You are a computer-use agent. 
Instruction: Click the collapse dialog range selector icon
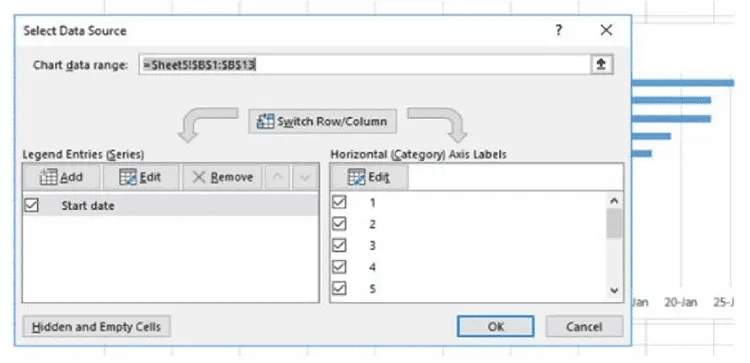click(x=601, y=65)
